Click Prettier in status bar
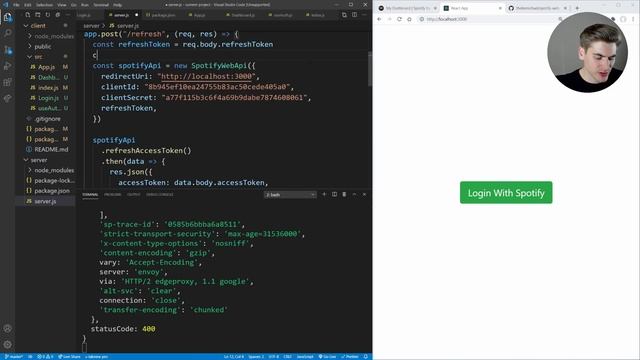 coord(349,357)
